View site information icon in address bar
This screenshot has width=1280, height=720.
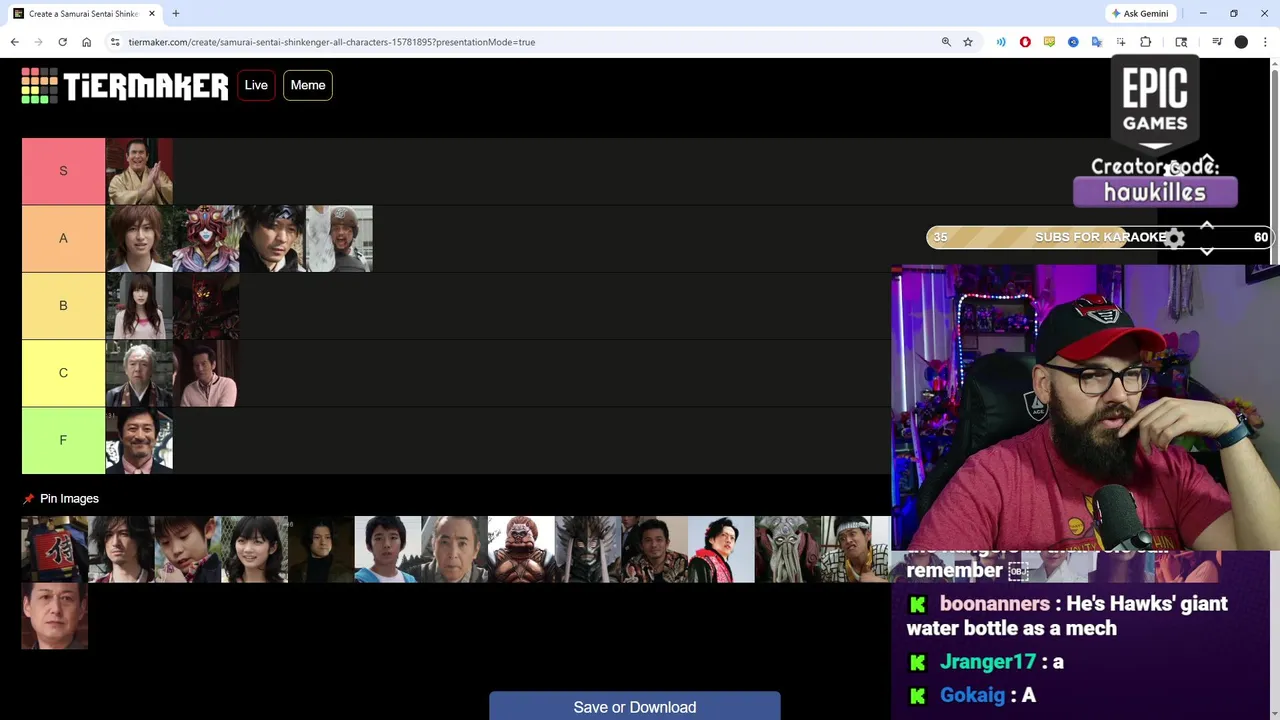(115, 42)
